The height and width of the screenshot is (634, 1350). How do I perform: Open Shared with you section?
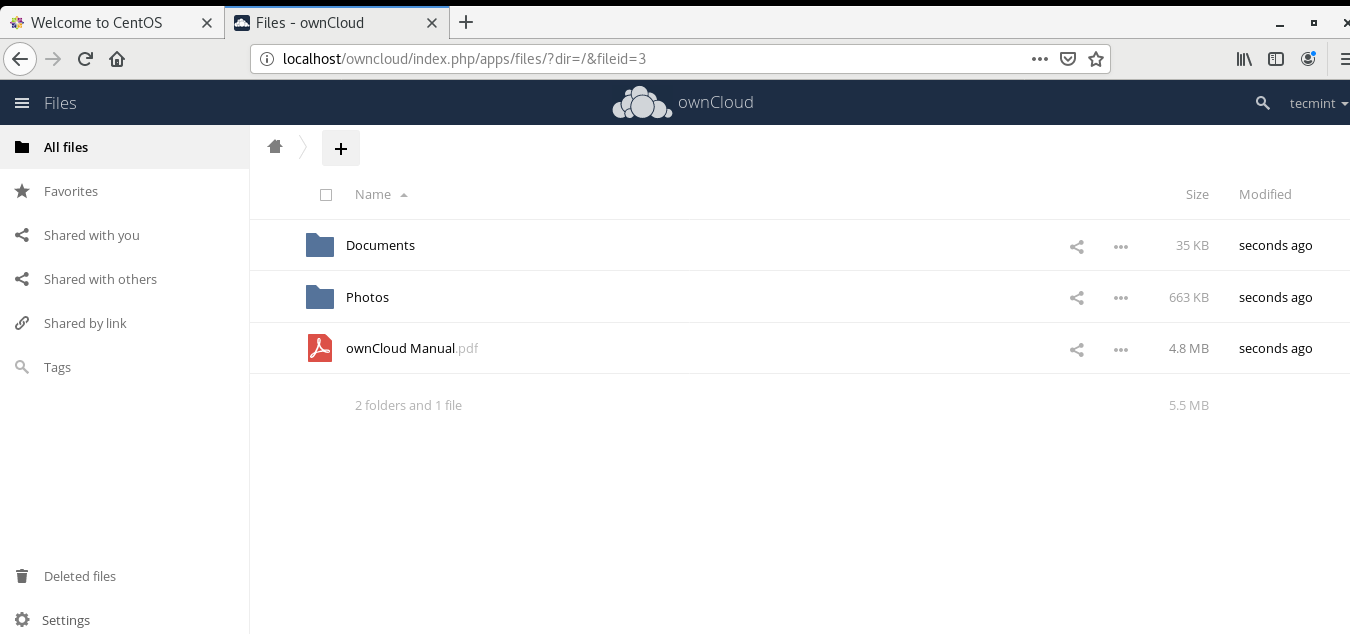tap(124, 235)
